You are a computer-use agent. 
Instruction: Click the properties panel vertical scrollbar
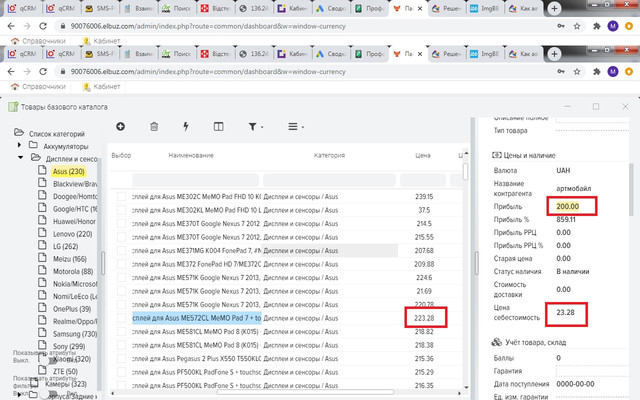[x=631, y=190]
